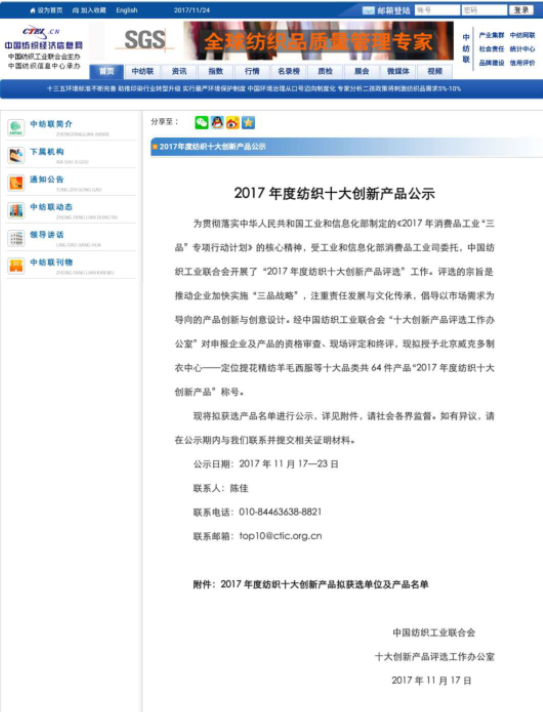Click the 中国纺织工业联合会 signature line
The image size is (543, 712).
click(434, 633)
